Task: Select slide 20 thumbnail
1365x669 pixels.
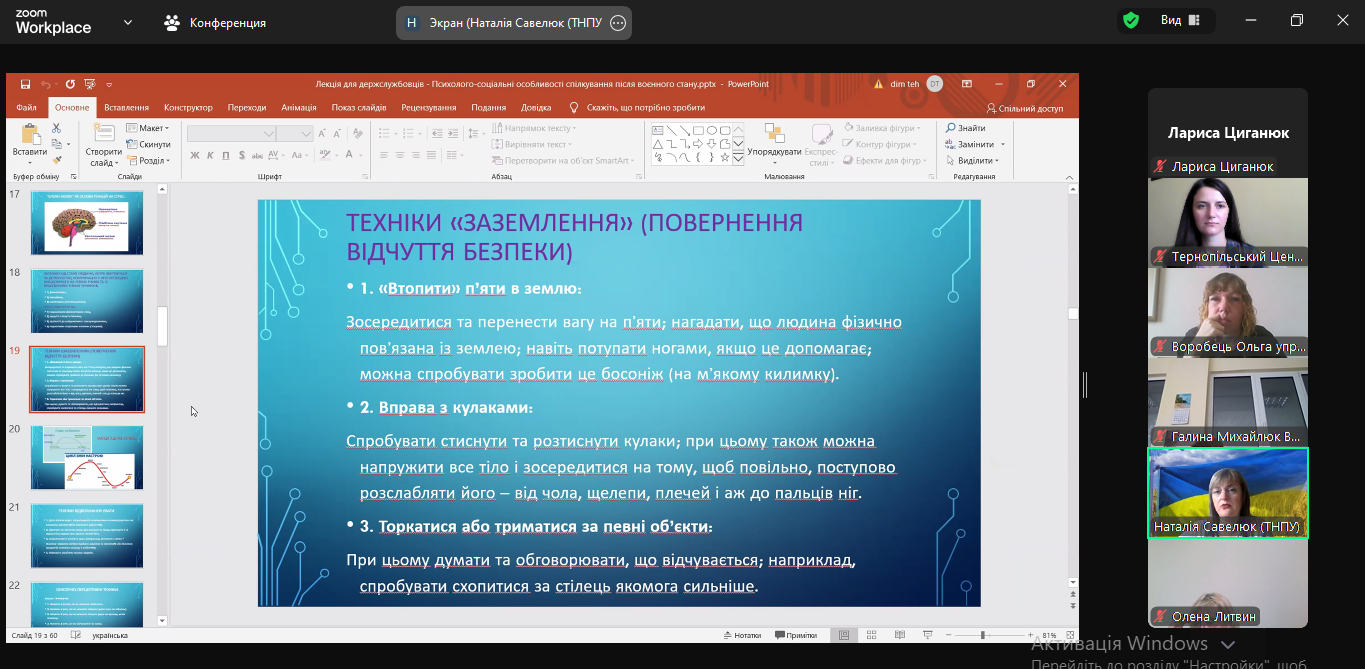Action: coord(87,457)
